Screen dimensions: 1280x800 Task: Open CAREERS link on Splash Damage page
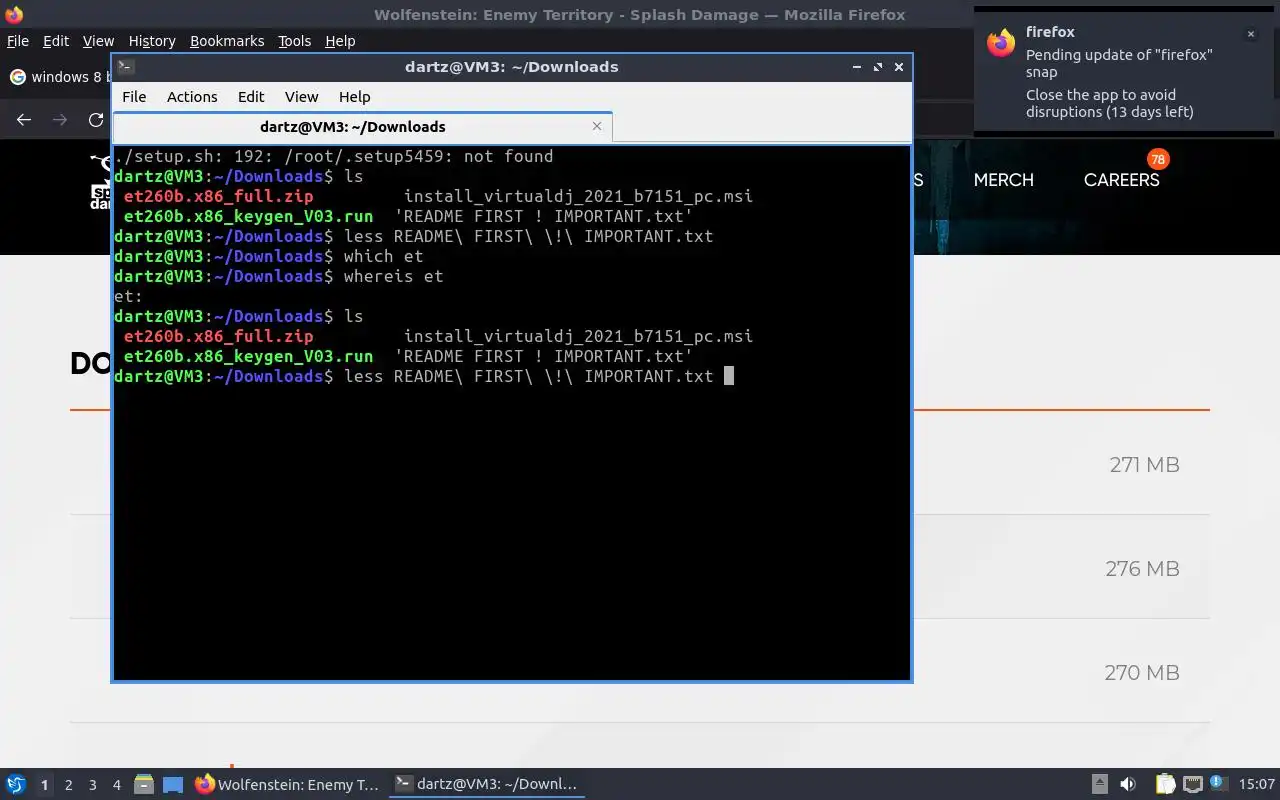pos(1122,180)
